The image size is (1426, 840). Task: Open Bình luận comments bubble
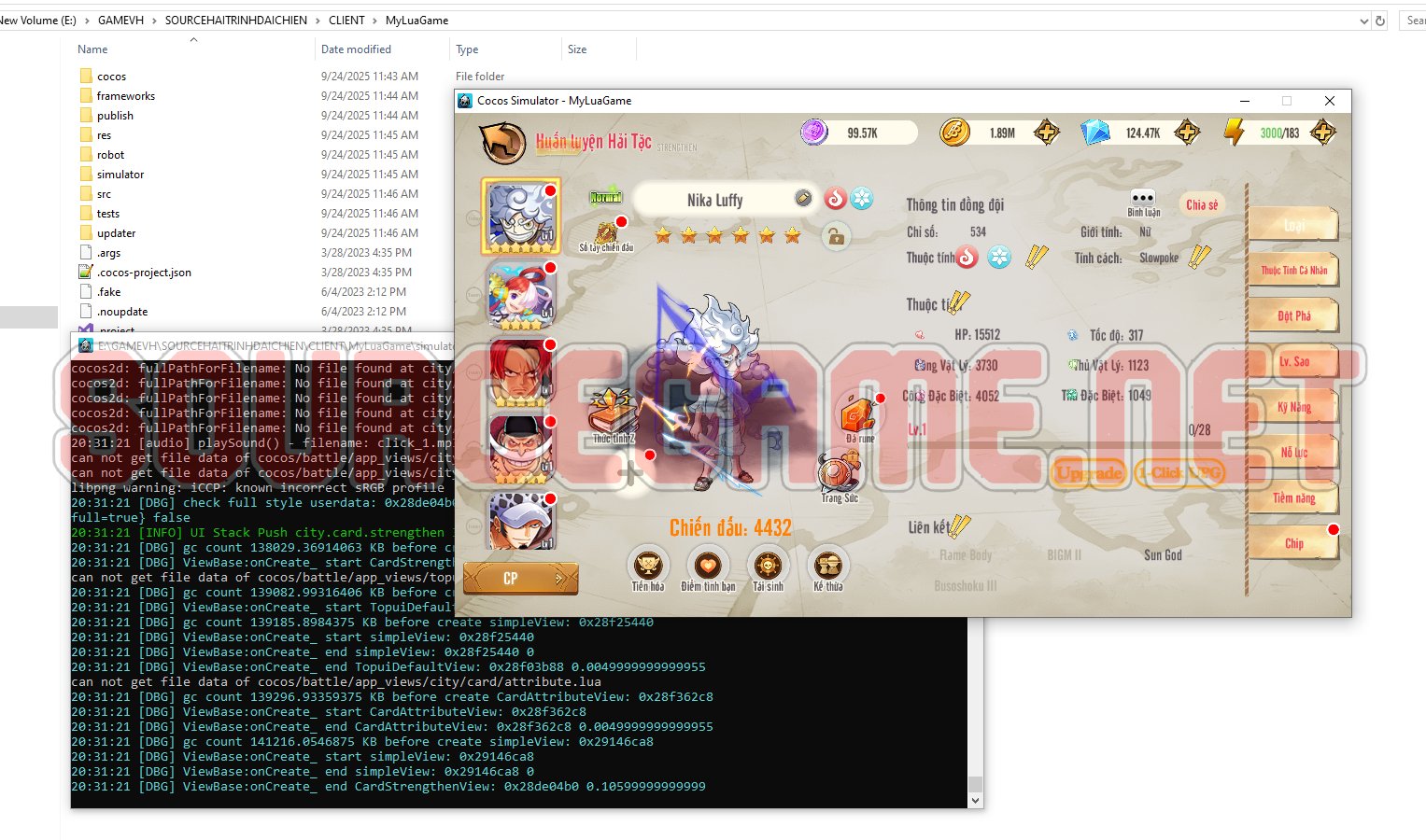click(1143, 199)
